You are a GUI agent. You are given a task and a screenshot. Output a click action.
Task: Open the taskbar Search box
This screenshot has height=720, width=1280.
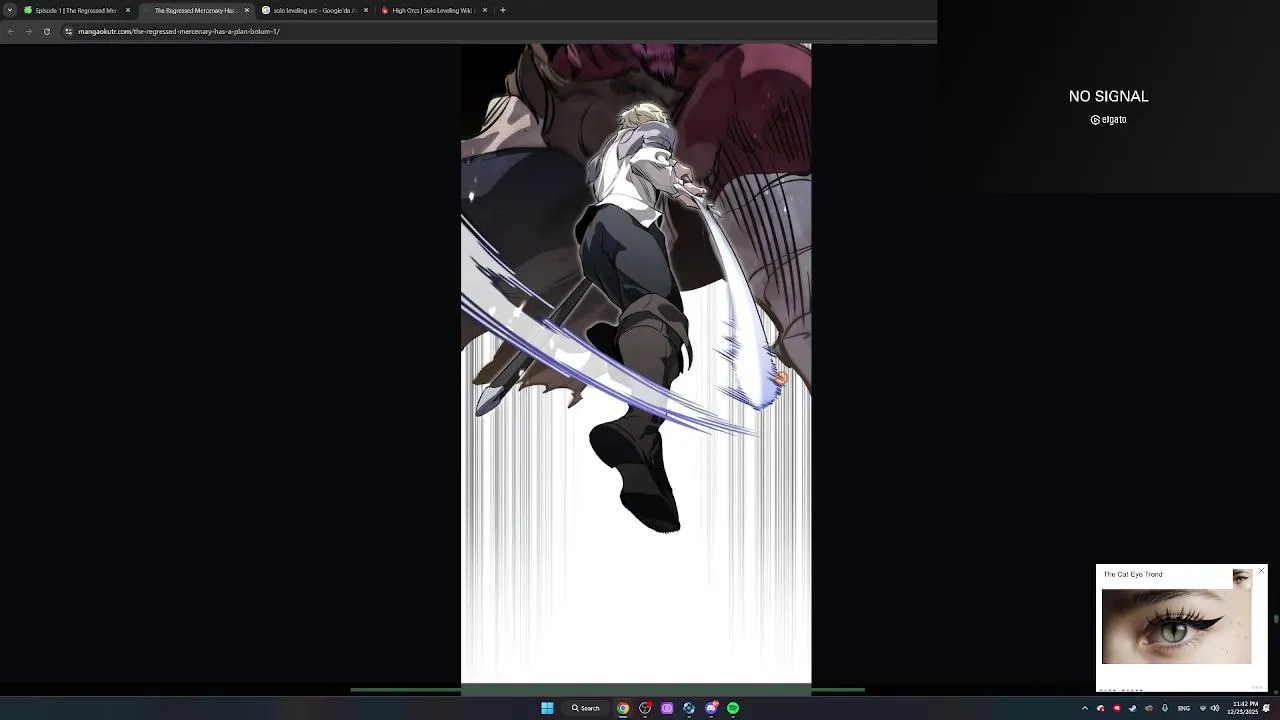[586, 708]
